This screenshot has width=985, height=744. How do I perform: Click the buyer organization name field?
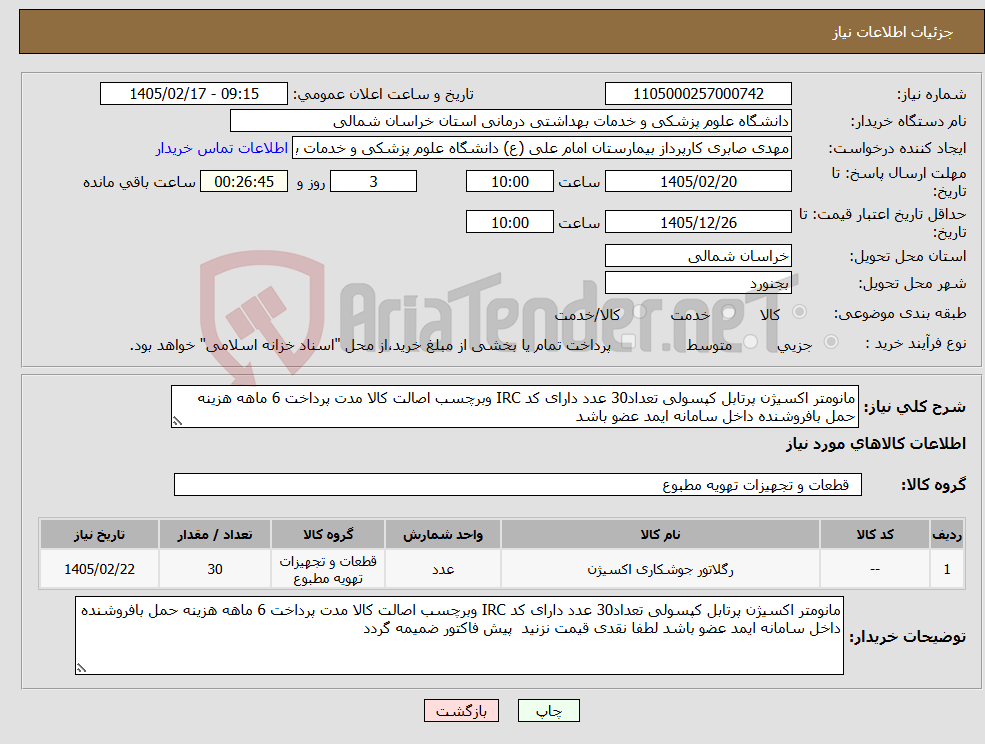(x=510, y=121)
